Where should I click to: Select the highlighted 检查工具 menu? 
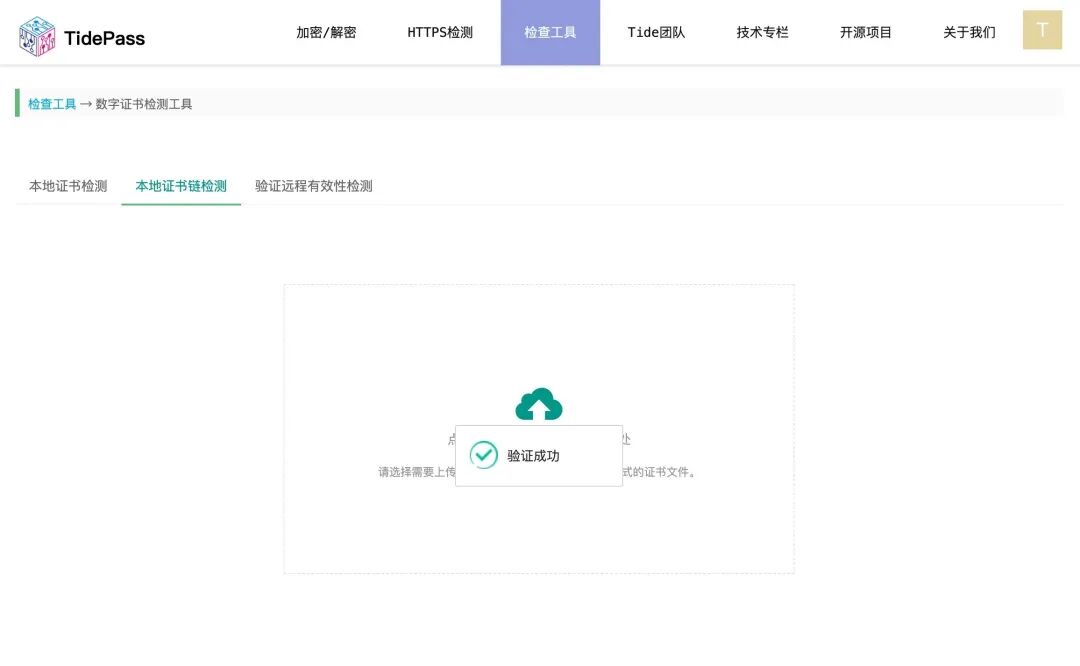[x=550, y=32]
